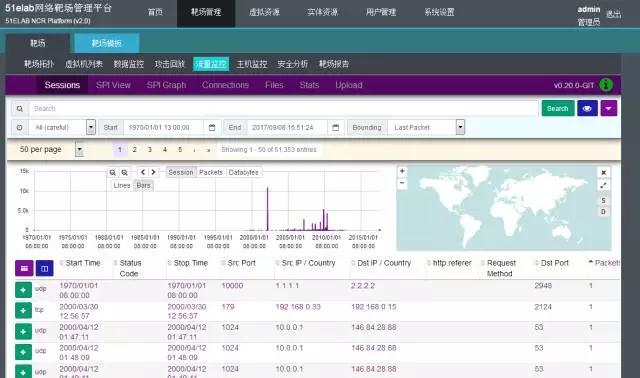Expand the world map with resize icon
The image size is (640, 378).
coord(603,186)
